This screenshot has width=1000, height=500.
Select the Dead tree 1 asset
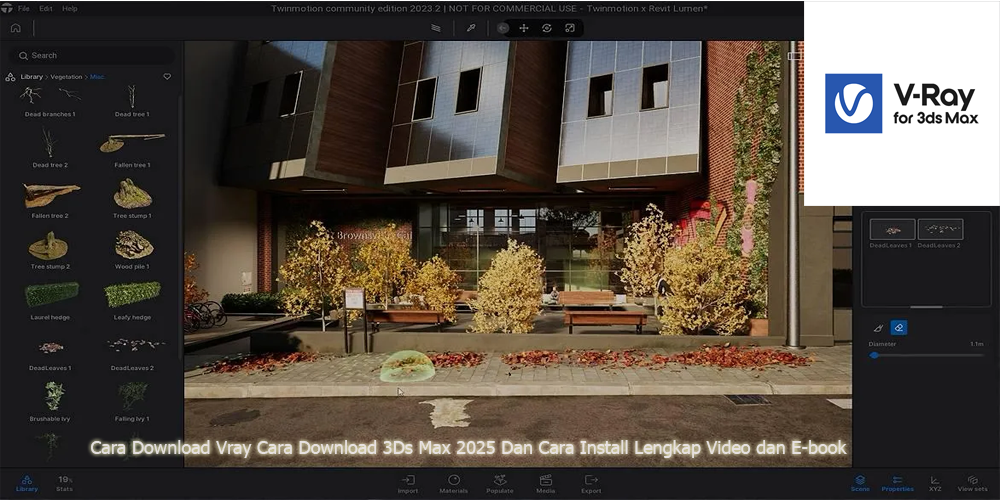click(x=132, y=101)
